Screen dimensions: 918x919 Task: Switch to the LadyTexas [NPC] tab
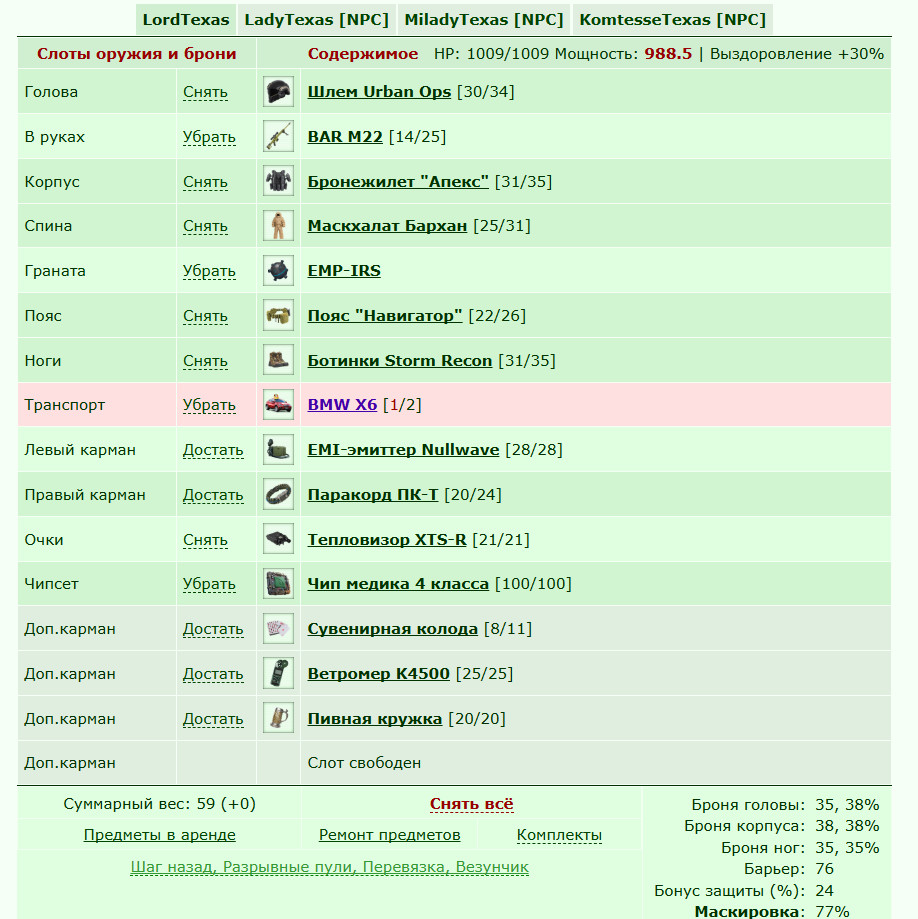tap(317, 19)
